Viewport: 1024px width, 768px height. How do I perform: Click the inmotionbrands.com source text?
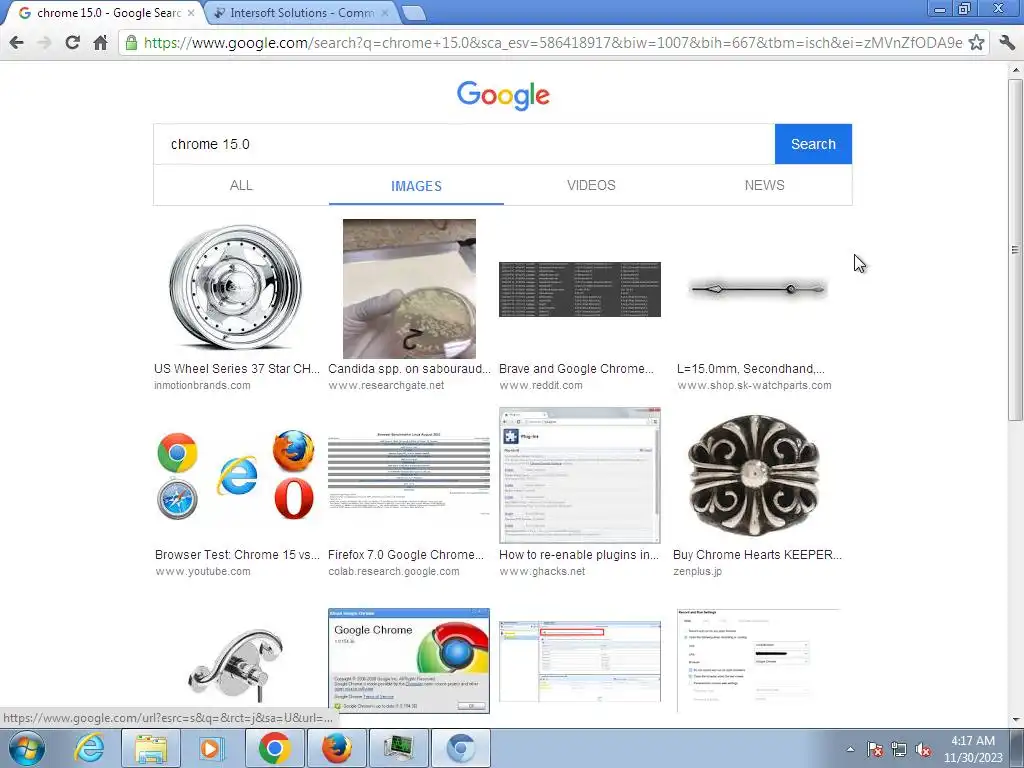[x=202, y=385]
